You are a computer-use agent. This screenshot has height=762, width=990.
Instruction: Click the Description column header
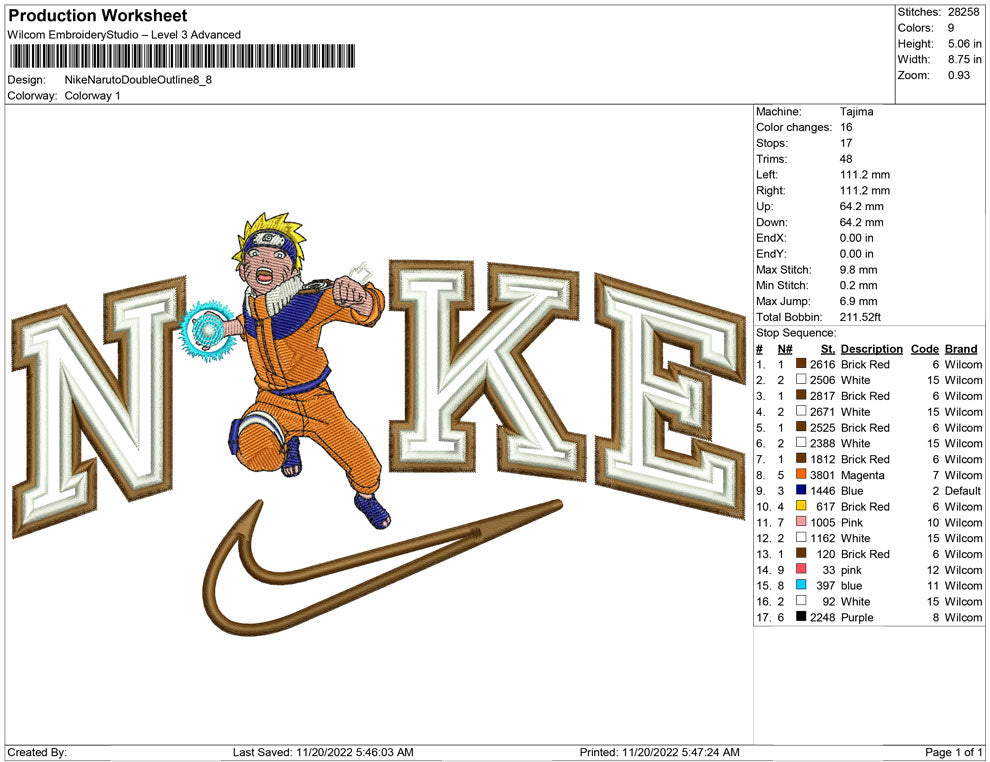point(871,349)
